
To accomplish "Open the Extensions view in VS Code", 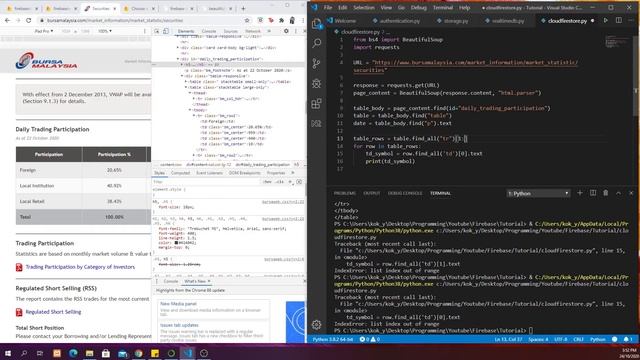I will 316,103.
